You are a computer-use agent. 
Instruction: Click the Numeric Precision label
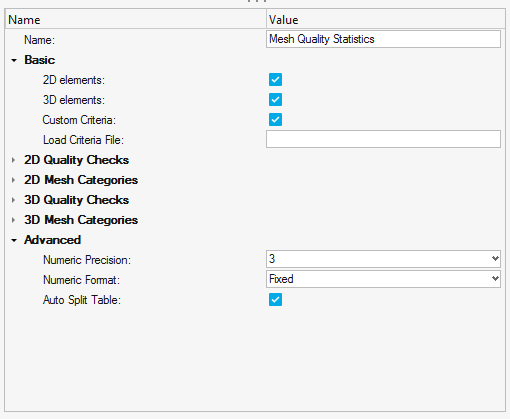pyautogui.click(x=87, y=260)
